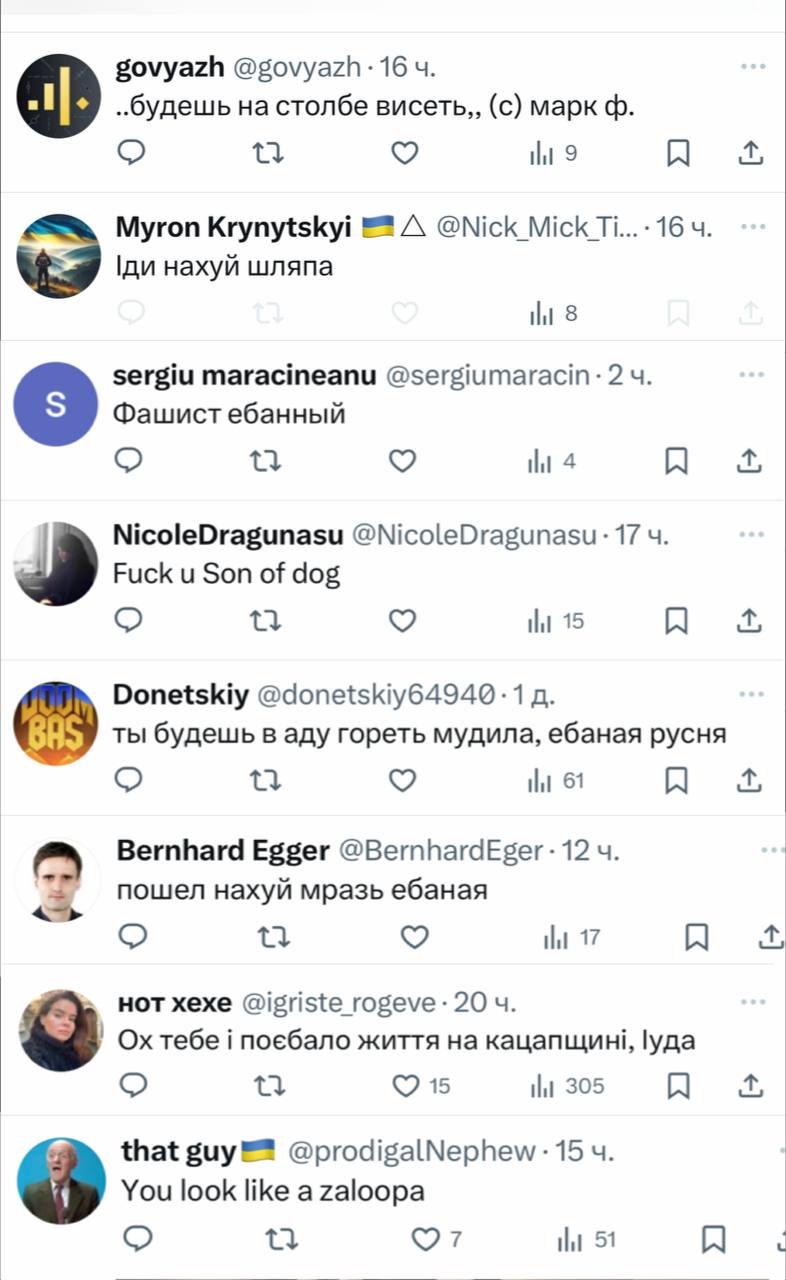Open more options on Myron Krynytskyi's tweet

point(752,227)
